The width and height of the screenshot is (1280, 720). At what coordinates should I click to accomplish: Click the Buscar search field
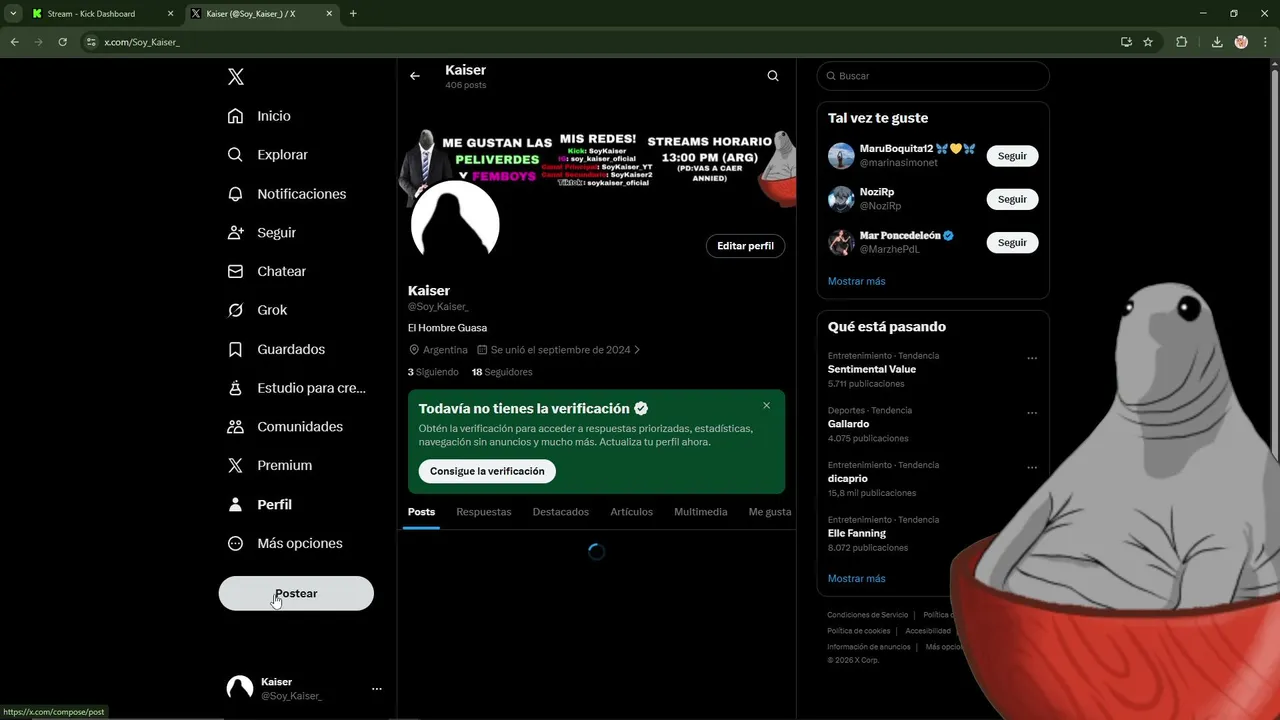point(933,76)
